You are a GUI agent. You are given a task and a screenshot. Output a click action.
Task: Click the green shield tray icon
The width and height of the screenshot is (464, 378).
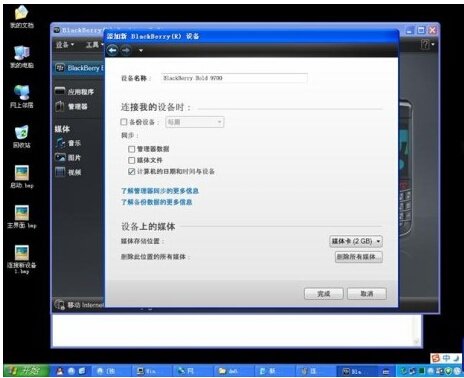(x=449, y=371)
